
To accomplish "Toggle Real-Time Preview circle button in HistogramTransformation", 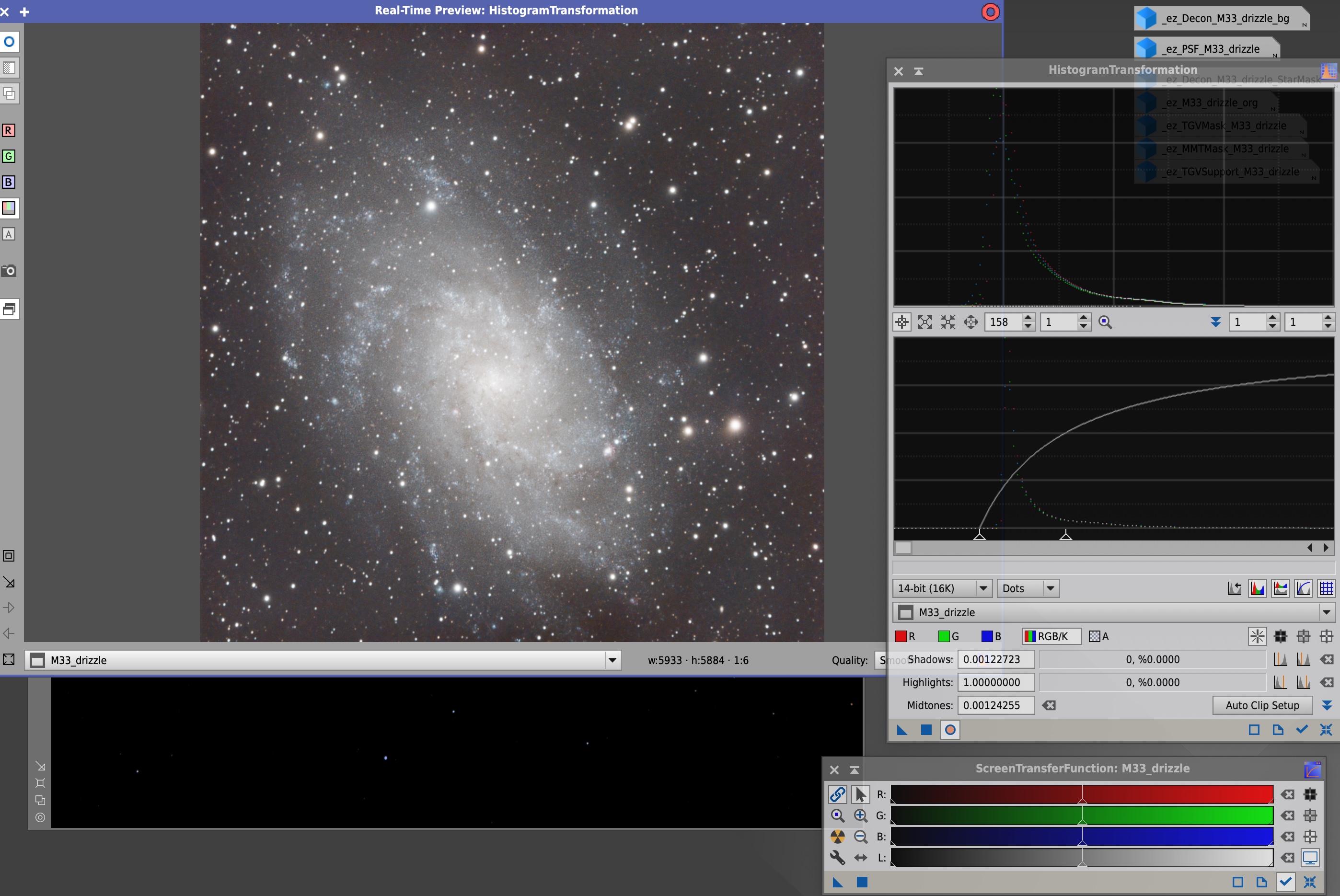I will pyautogui.click(x=950, y=730).
